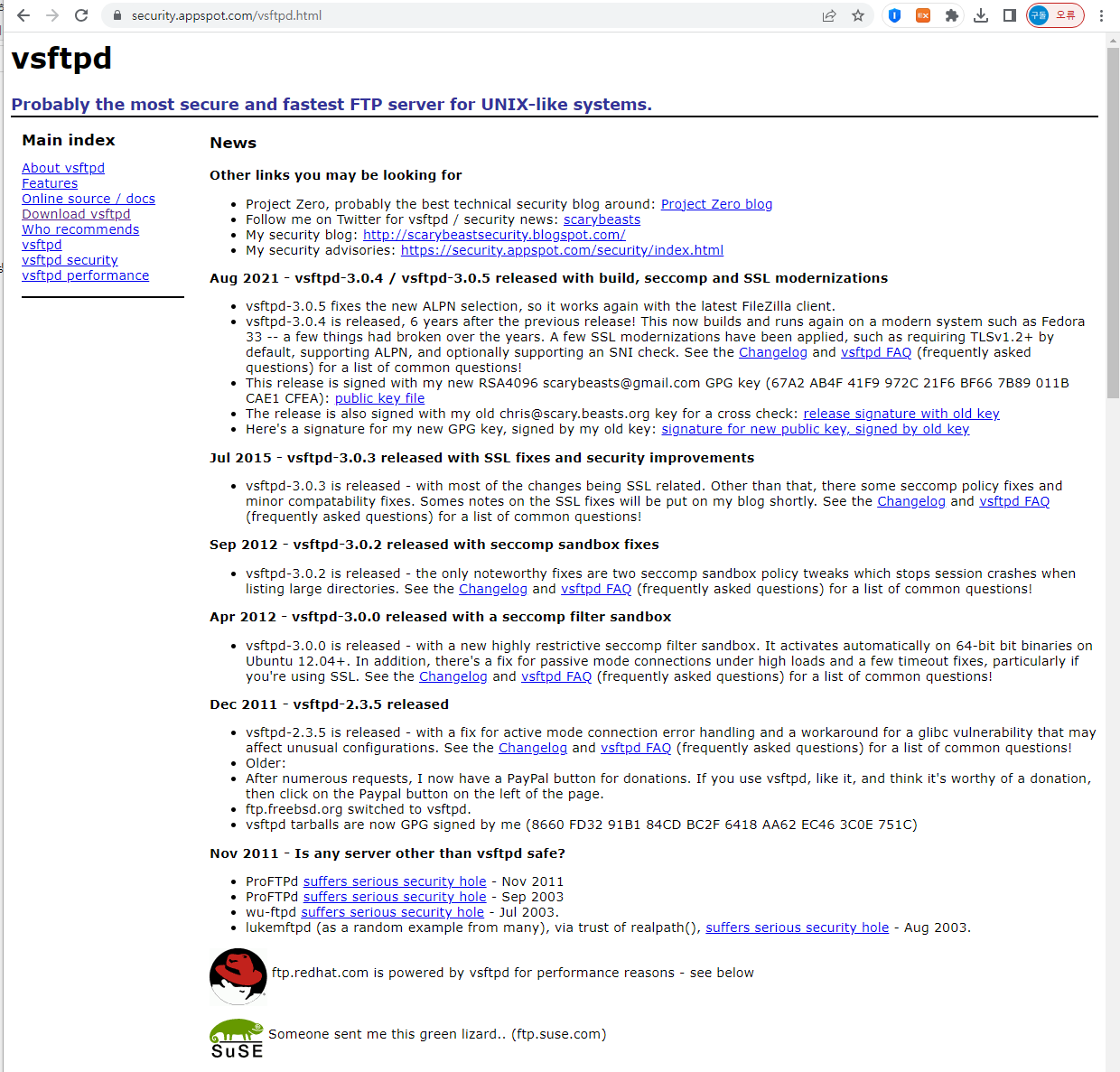1120x1072 pixels.
Task: Open Changelog link in Sep 2012 section
Action: (493, 589)
